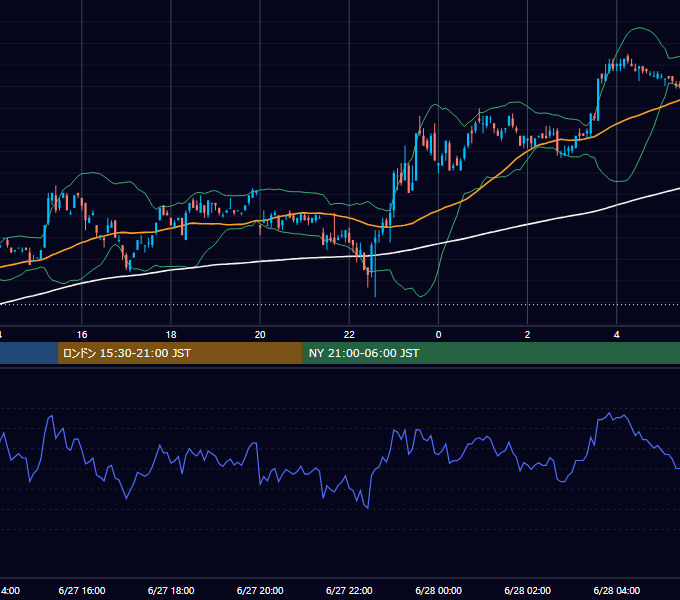Click the 6/28 00:00 date label
This screenshot has height=600, width=680.
pos(438,590)
